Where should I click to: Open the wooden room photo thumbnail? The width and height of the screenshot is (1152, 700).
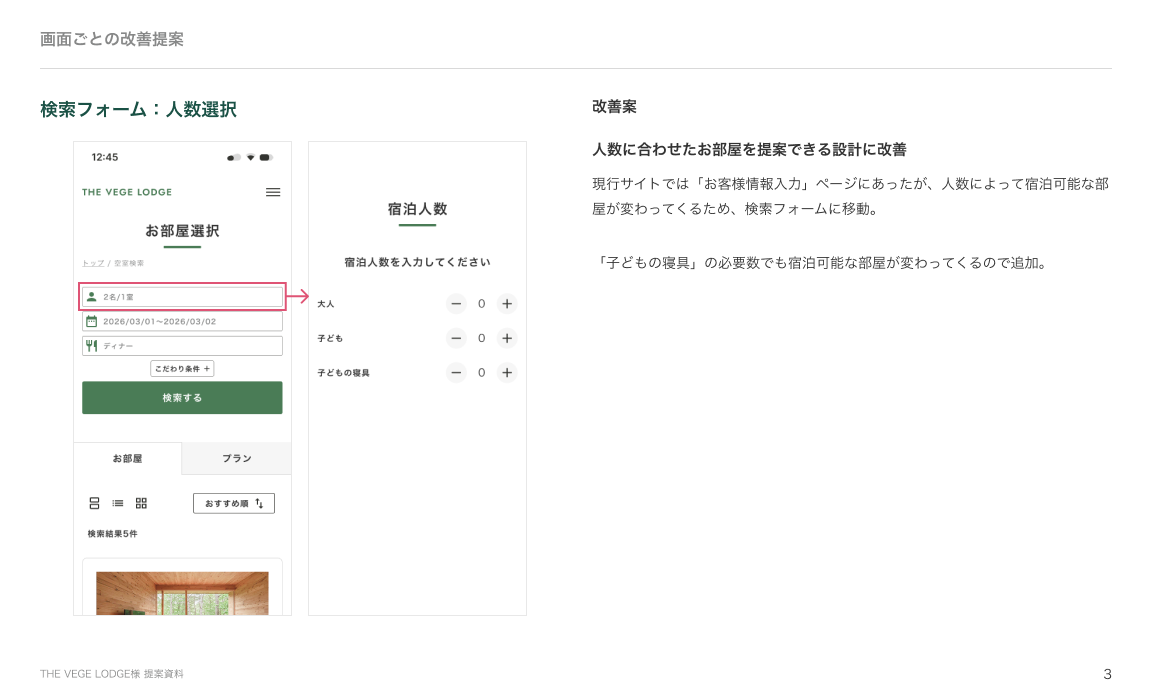[x=182, y=593]
